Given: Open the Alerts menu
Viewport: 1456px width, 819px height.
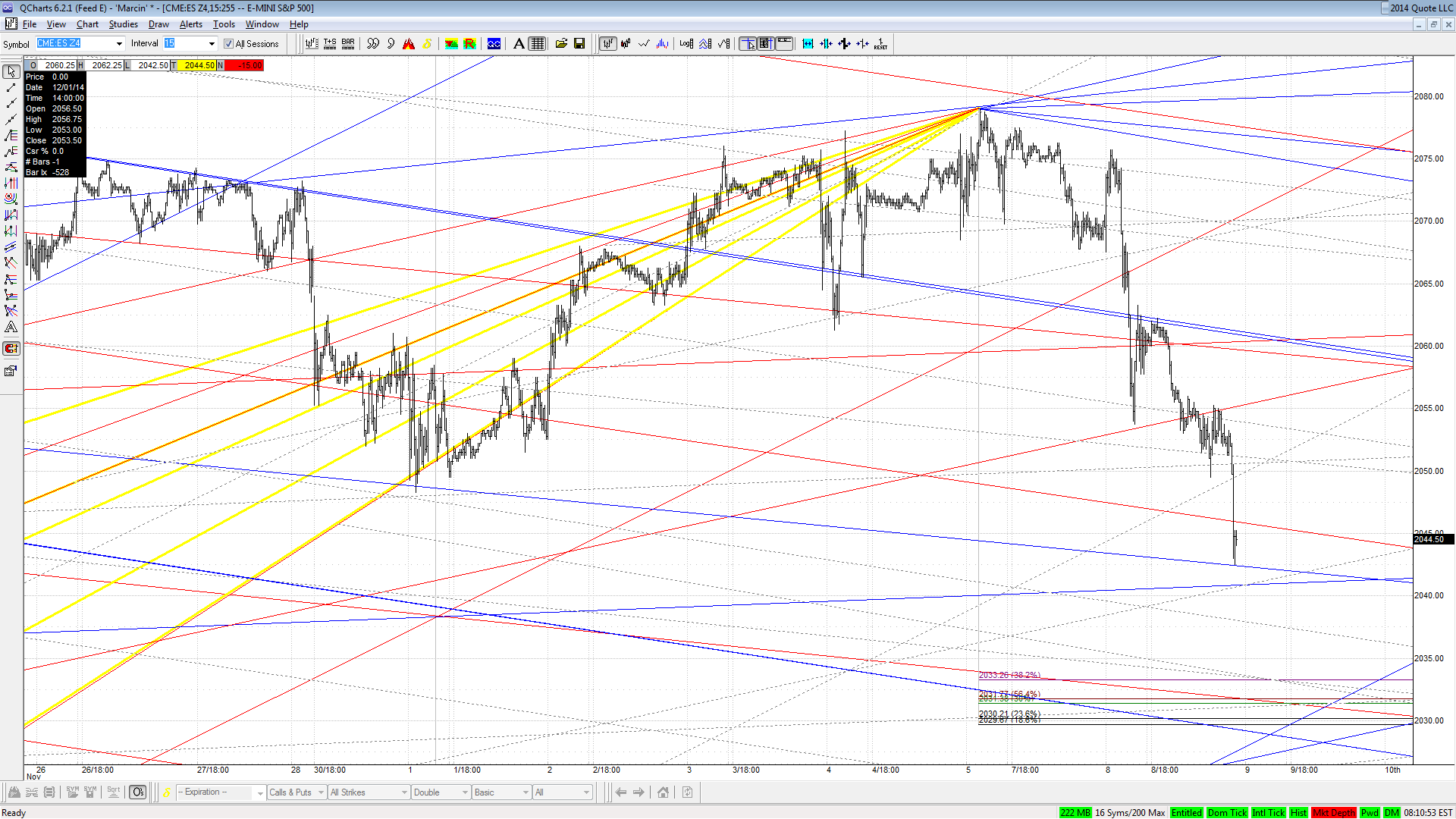Looking at the screenshot, I should [191, 24].
